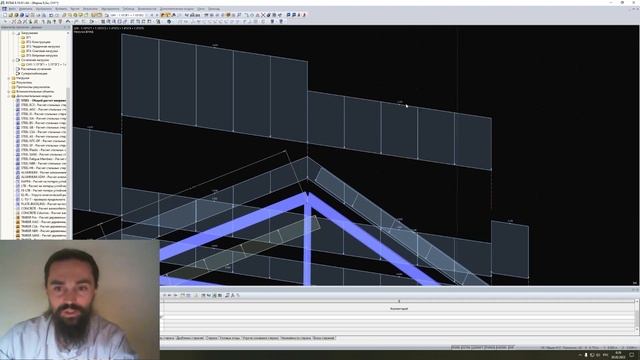Viewport: 640px width, 360px height.
Task: Click the STEEL Fatigue Members module icon
Action: coord(18,159)
